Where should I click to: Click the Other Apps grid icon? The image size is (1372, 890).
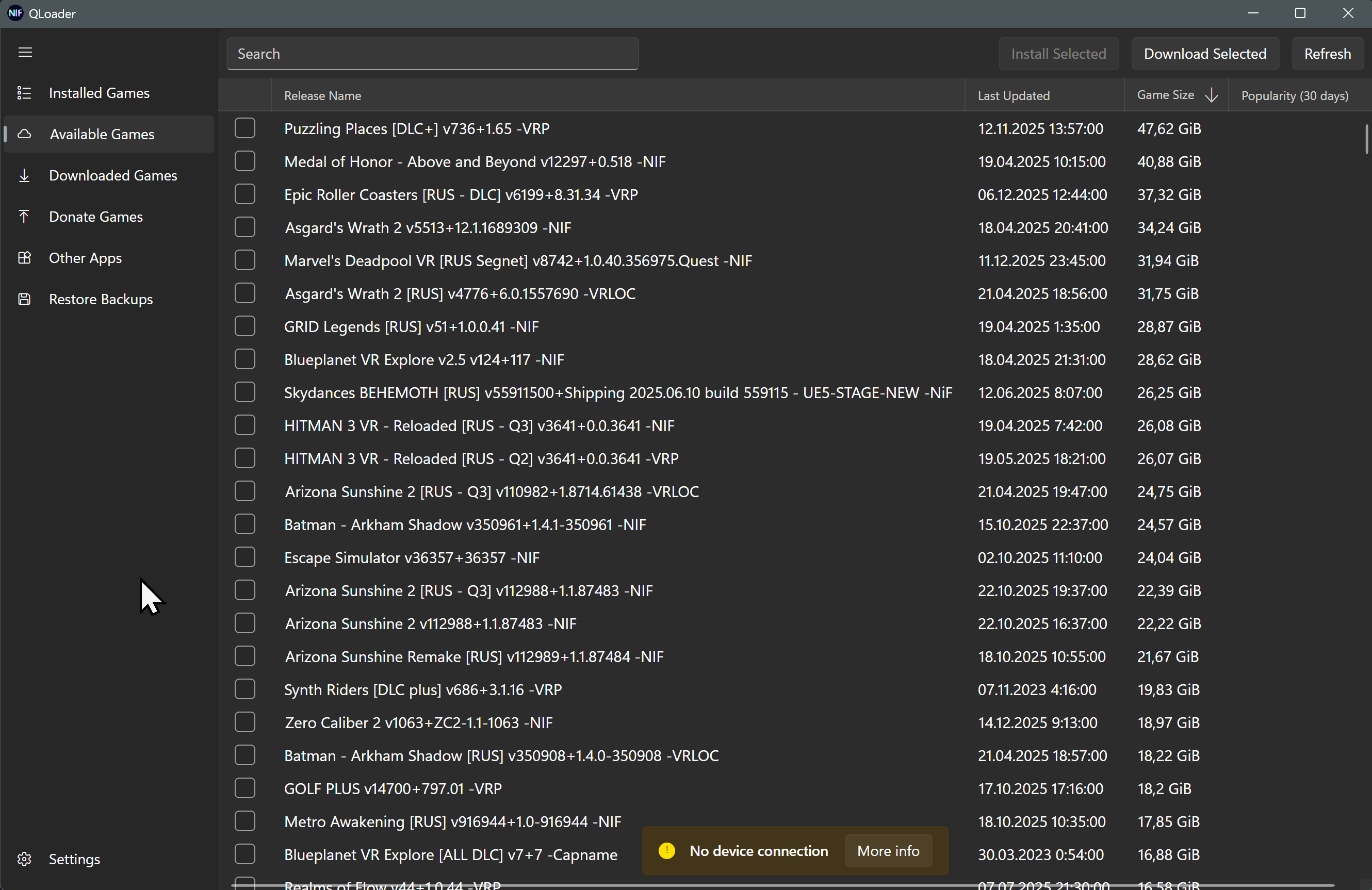24,258
